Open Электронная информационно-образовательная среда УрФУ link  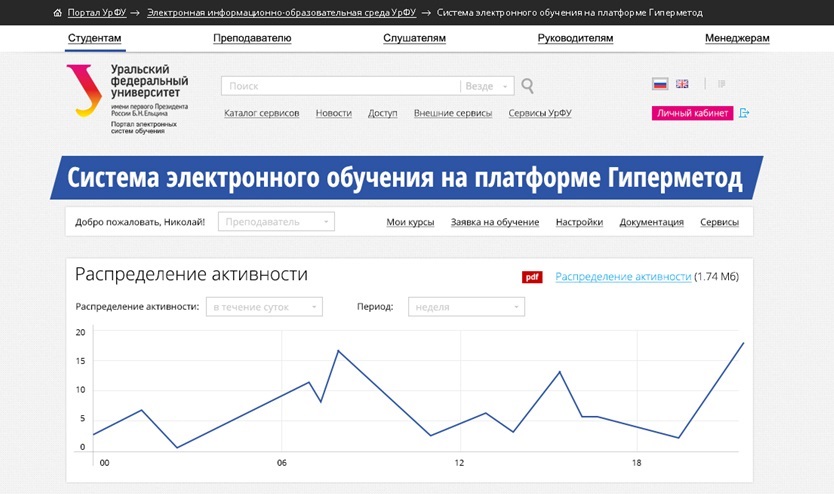click(x=281, y=13)
